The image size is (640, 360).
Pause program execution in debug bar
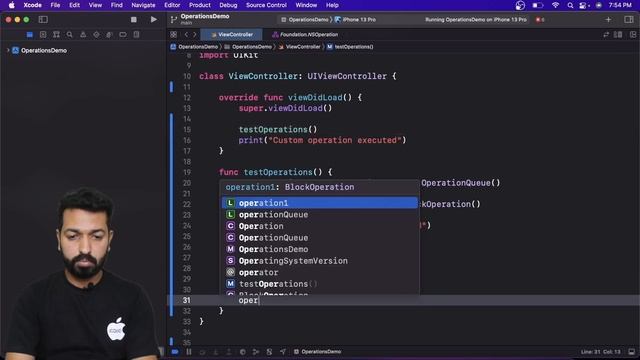click(x=189, y=351)
